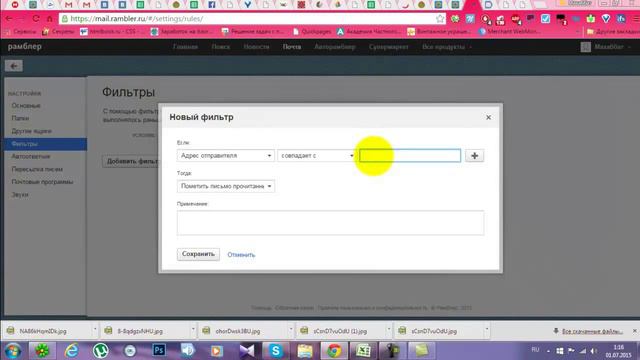Viewport: 640px width, 360px height.
Task: Click into the Примечание text area
Action: point(330,223)
